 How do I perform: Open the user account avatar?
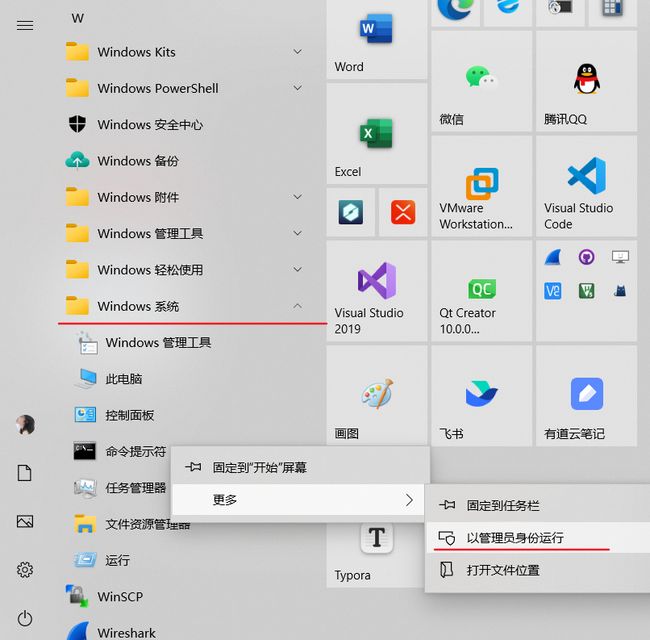(x=25, y=425)
